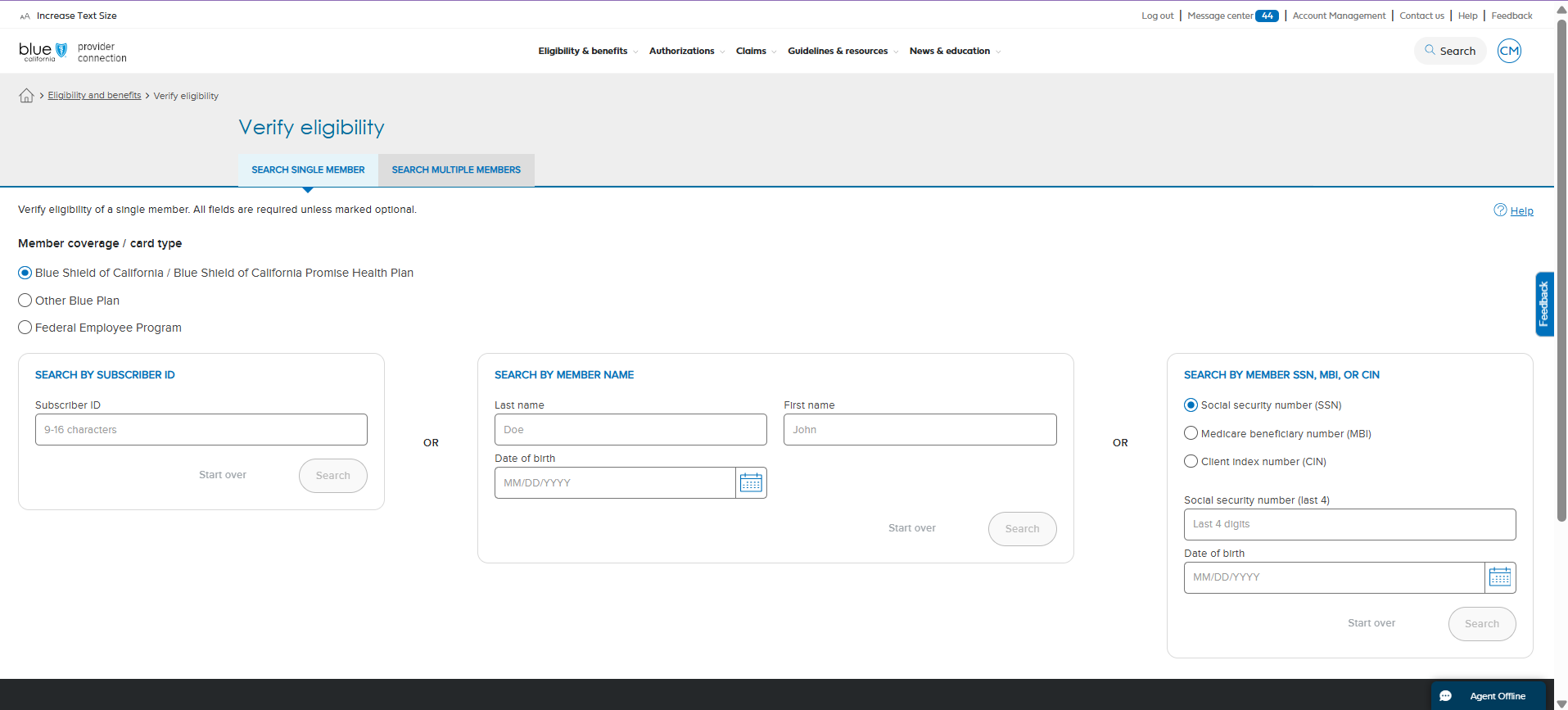Image resolution: width=1568 pixels, height=710 pixels.
Task: Open Eligibility and benefits breadcrumb link
Action: click(94, 96)
